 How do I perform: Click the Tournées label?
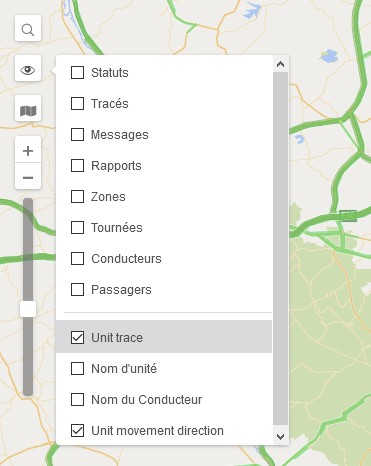[117, 228]
